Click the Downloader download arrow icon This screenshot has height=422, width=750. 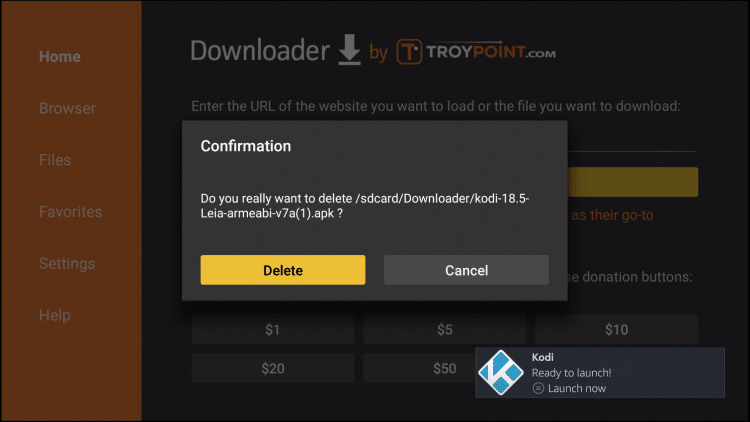pyautogui.click(x=349, y=50)
